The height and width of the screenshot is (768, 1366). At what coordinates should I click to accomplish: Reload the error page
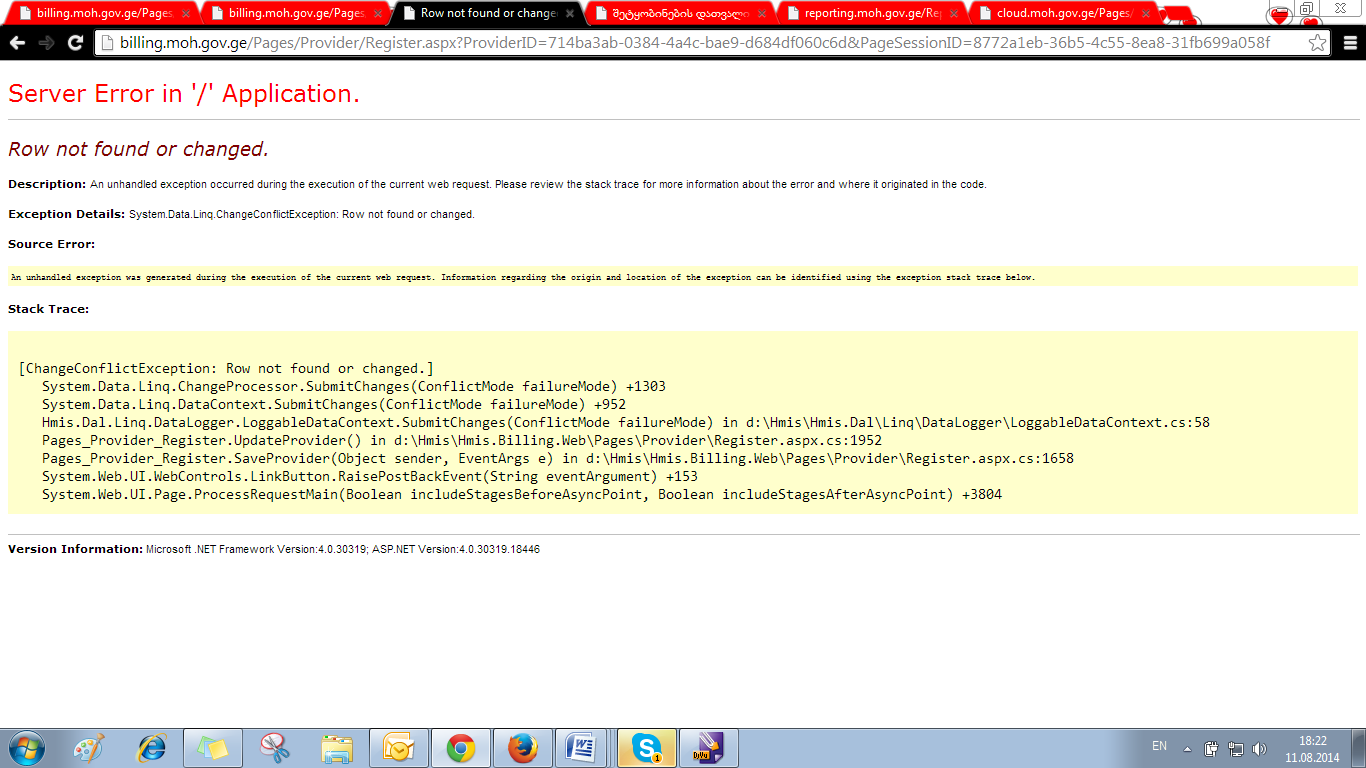click(x=74, y=43)
